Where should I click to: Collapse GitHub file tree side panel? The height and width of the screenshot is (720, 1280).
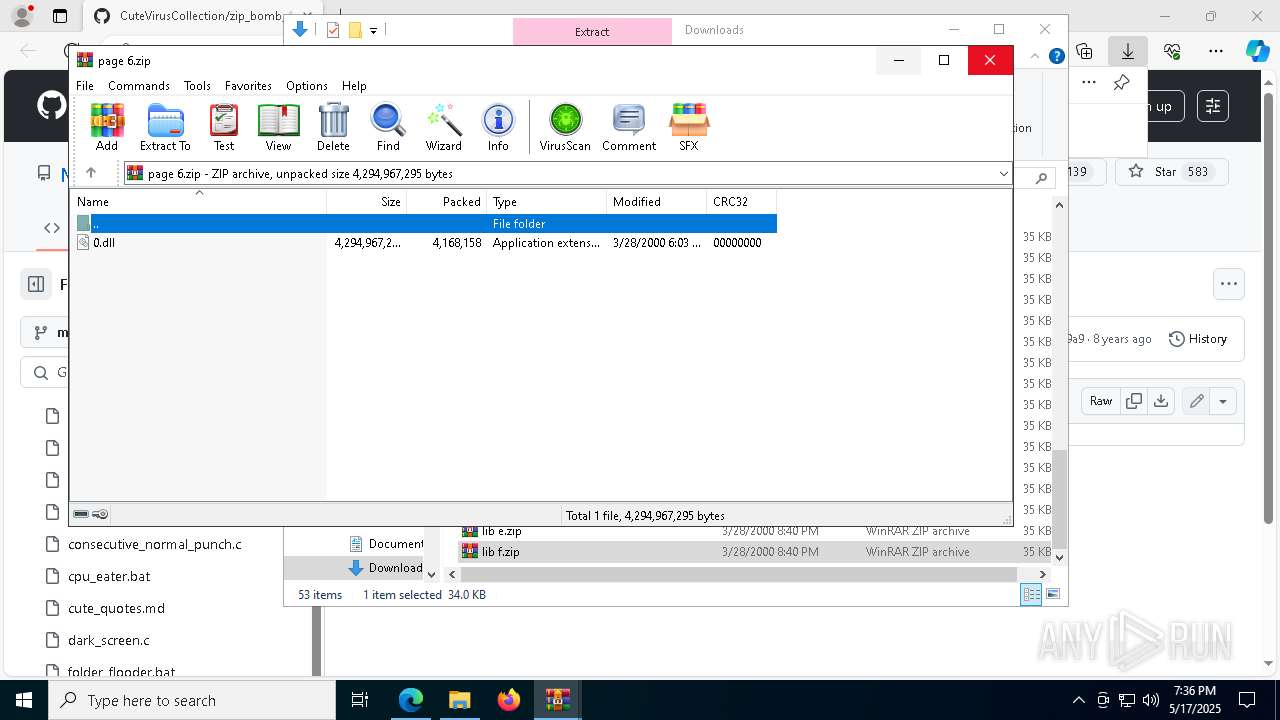[x=36, y=284]
